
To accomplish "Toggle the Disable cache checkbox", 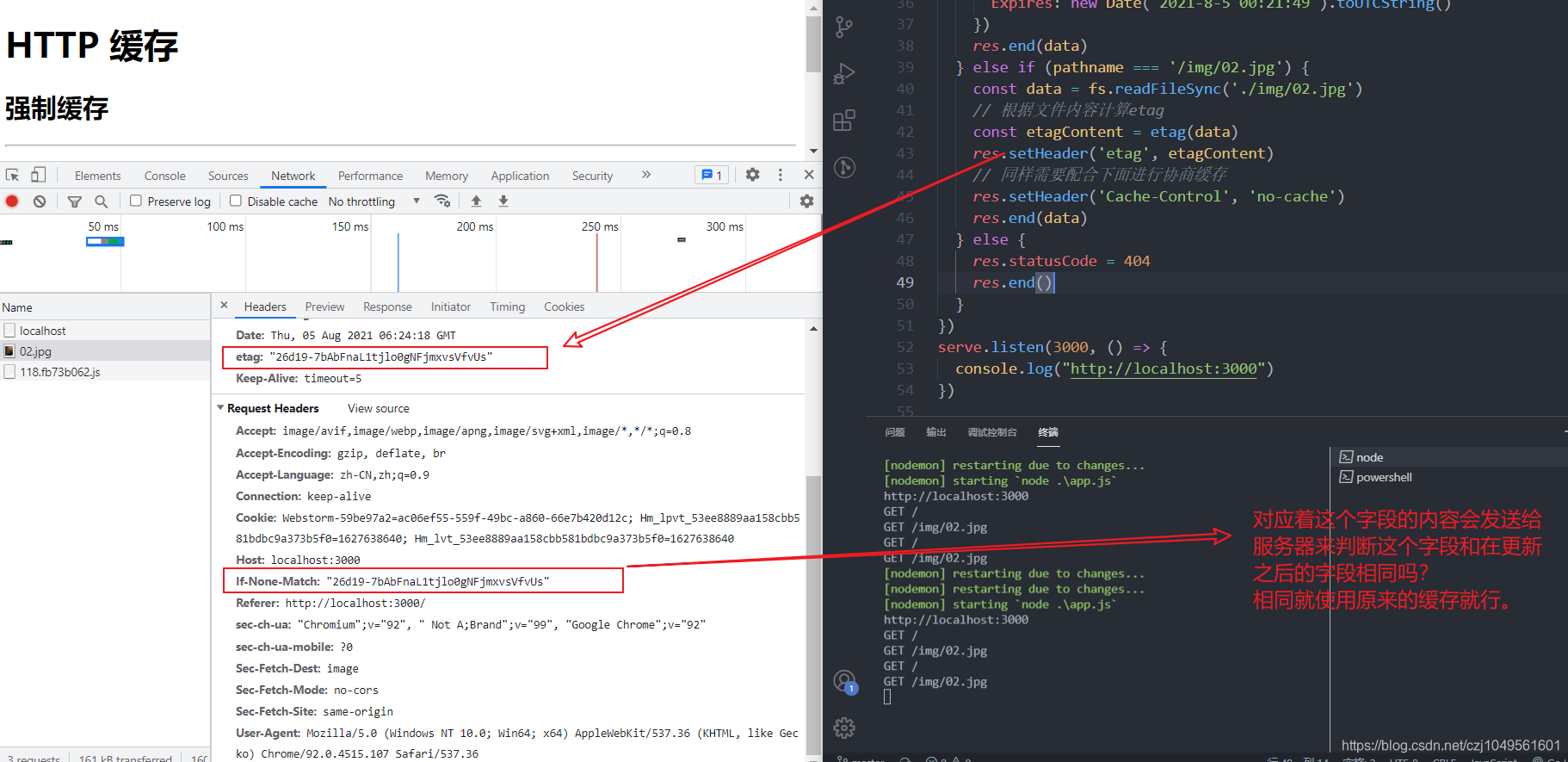I will tap(236, 201).
